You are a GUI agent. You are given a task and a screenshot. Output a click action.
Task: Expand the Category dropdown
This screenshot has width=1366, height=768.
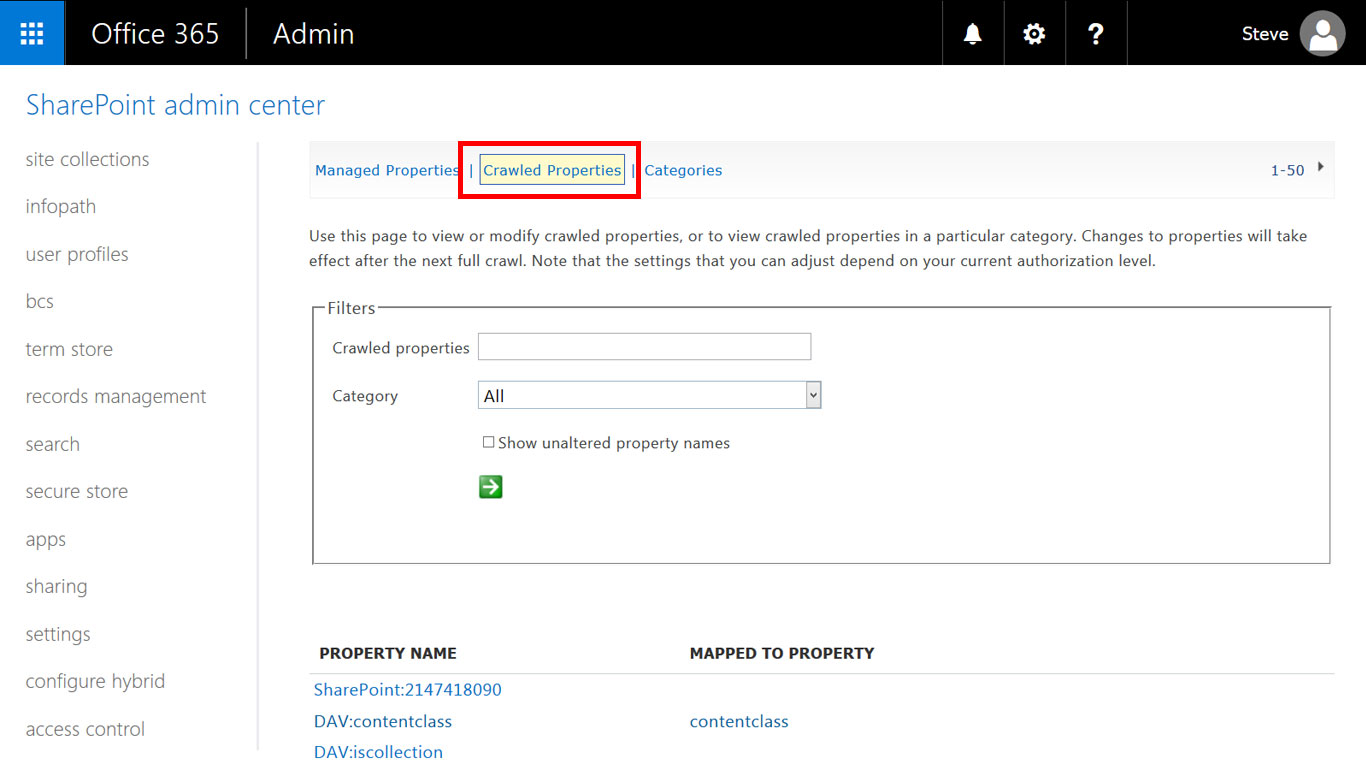[x=813, y=396]
